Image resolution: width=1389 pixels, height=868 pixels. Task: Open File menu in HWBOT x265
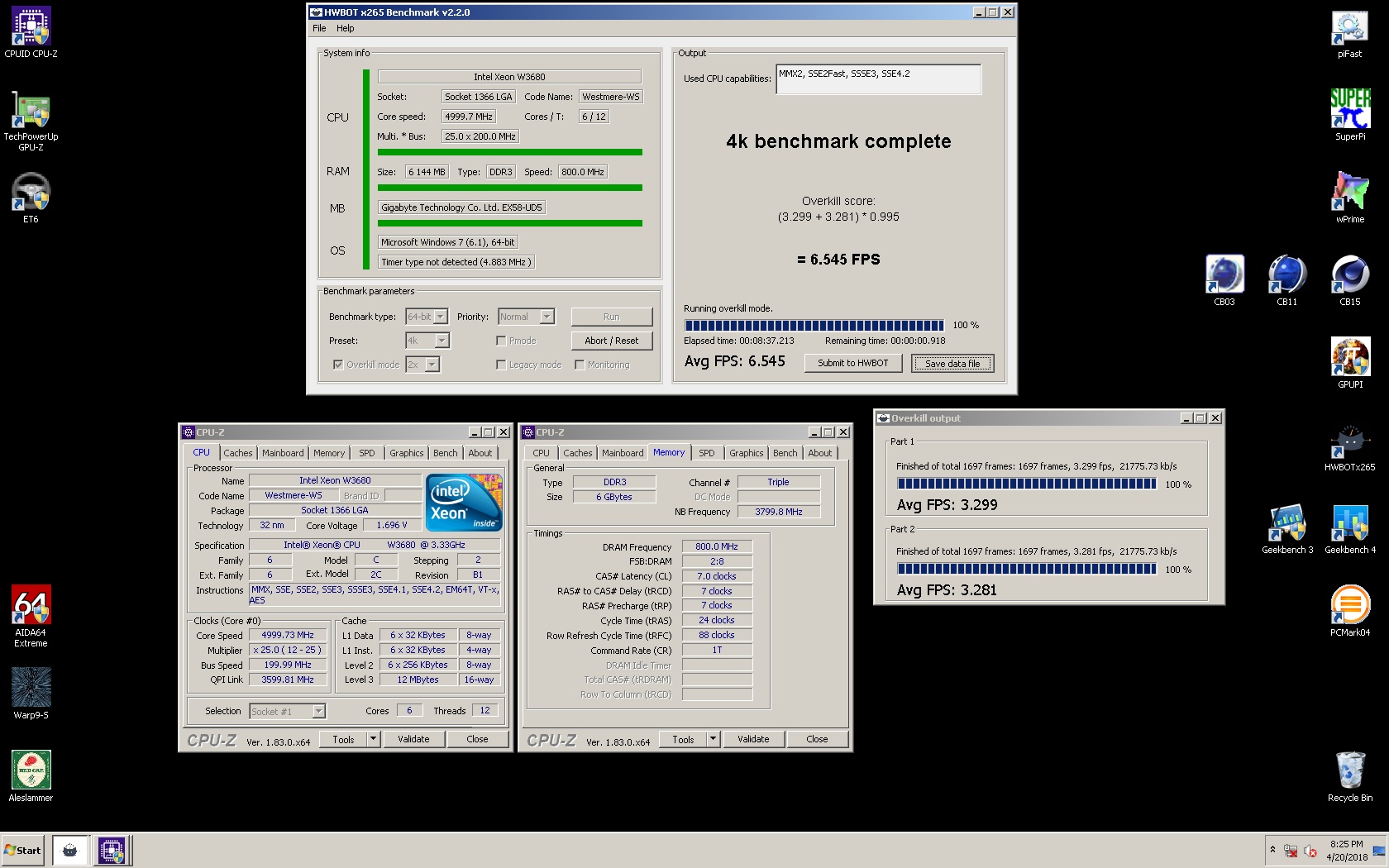(319, 28)
